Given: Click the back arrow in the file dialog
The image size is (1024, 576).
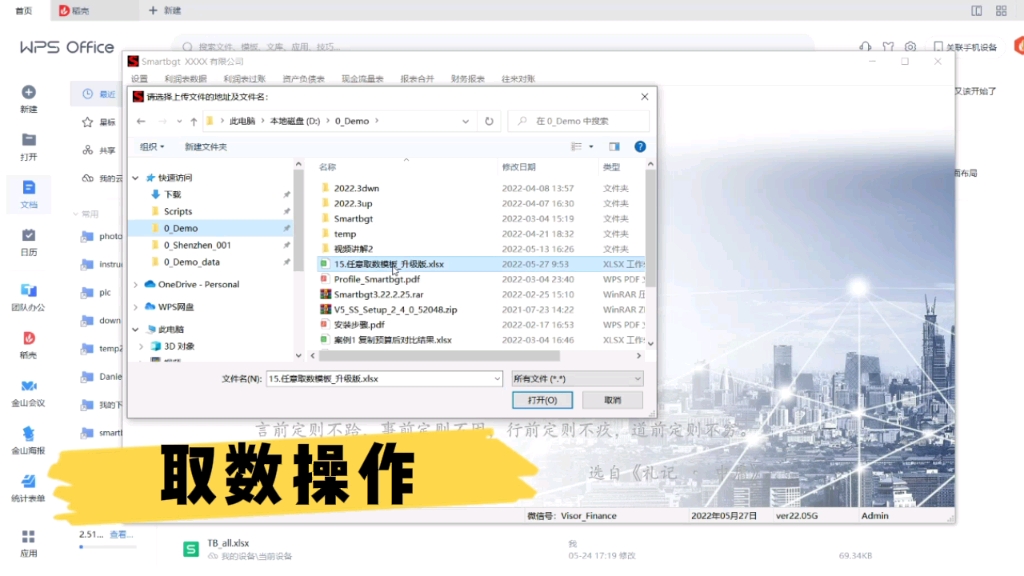Looking at the screenshot, I should click(x=140, y=121).
